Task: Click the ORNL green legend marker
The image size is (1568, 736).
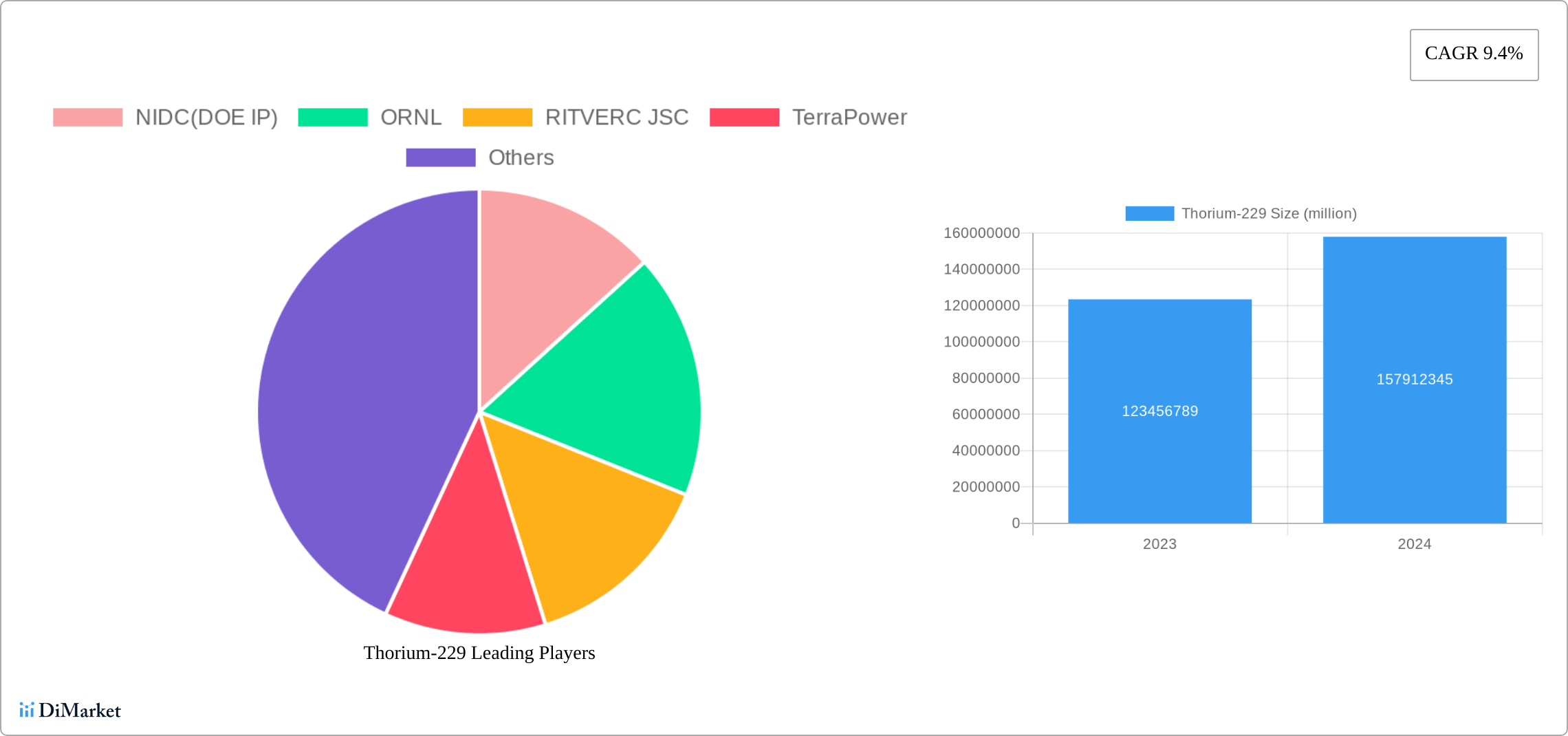Action: point(333,117)
